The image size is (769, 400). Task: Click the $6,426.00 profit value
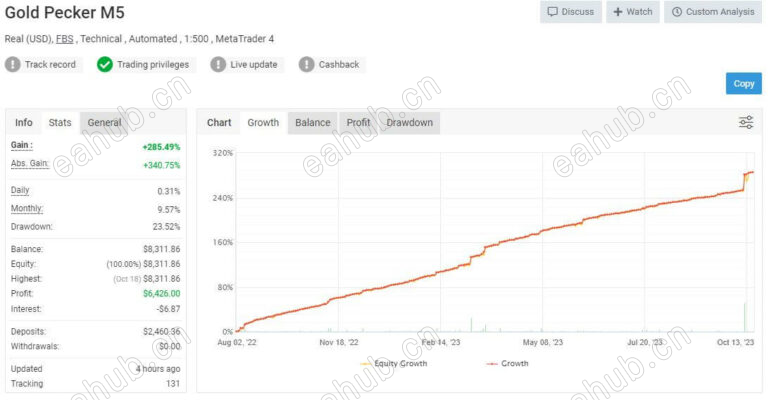click(161, 293)
